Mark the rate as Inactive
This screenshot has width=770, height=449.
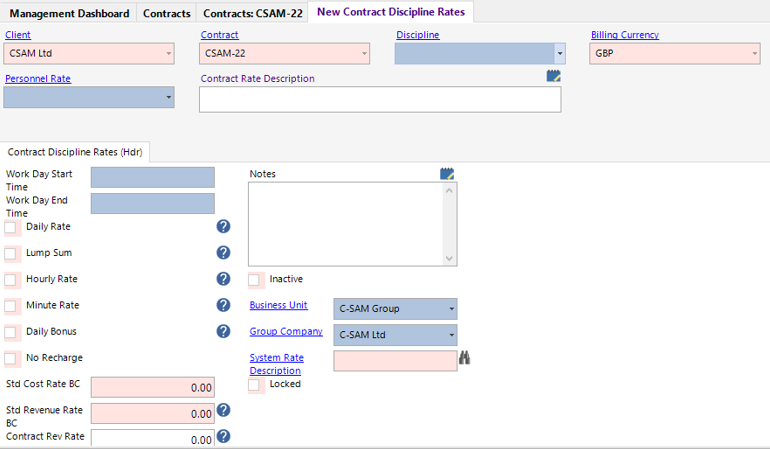pos(254,280)
